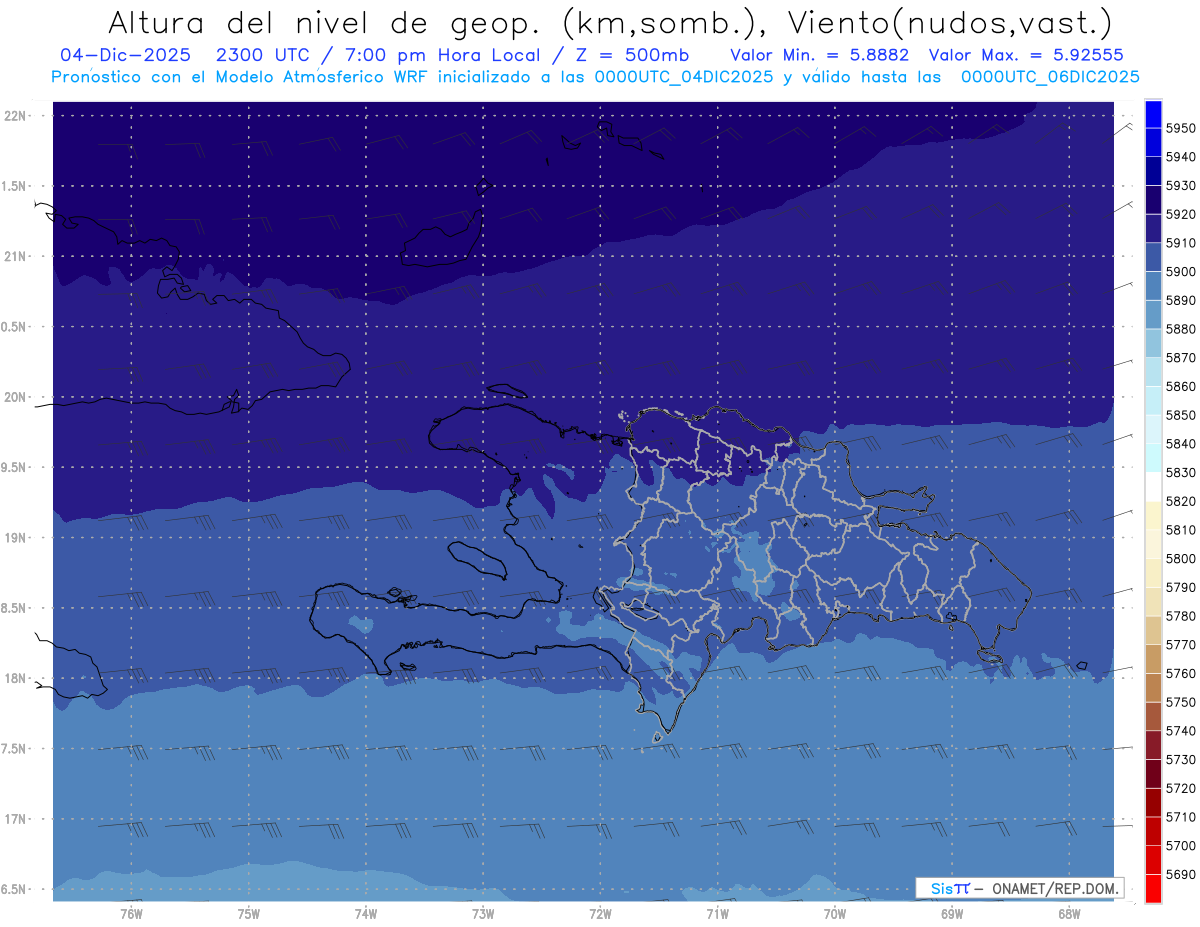Click the longitude label '71W'

point(717,914)
